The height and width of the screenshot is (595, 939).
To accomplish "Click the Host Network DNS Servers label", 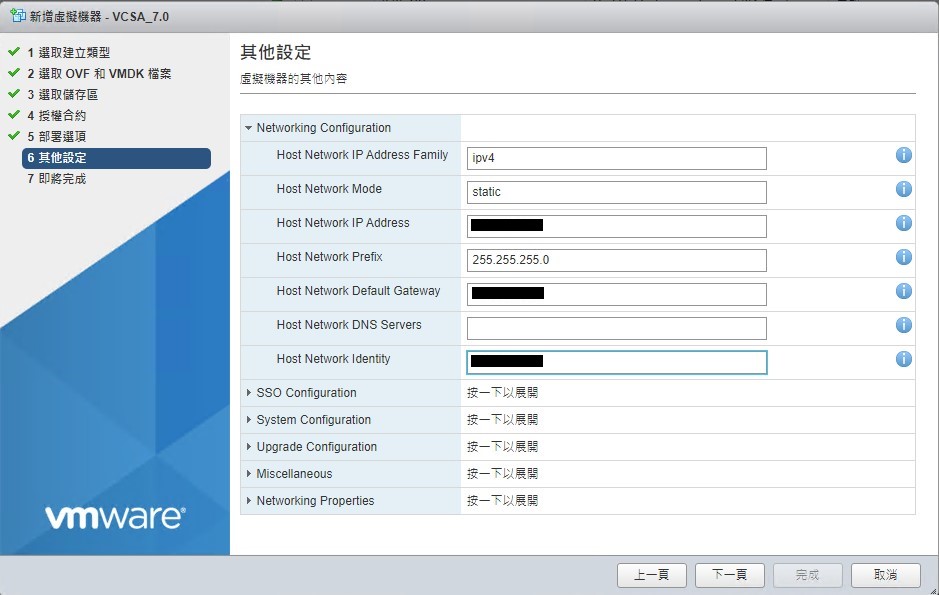I will pyautogui.click(x=349, y=325).
